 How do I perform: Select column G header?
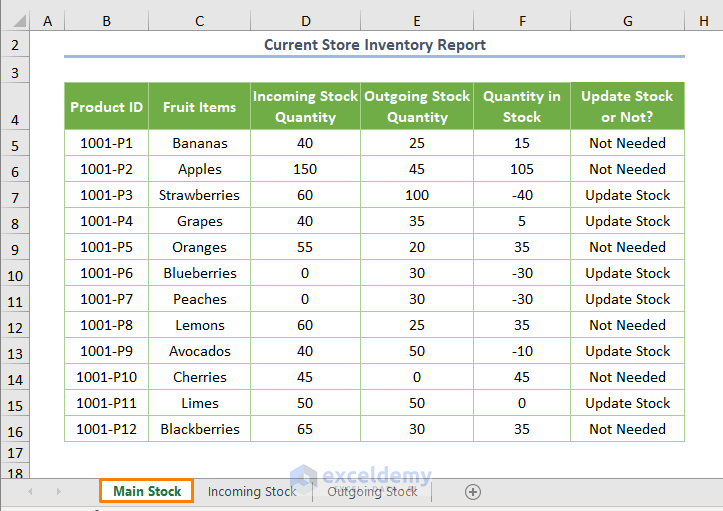(627, 20)
